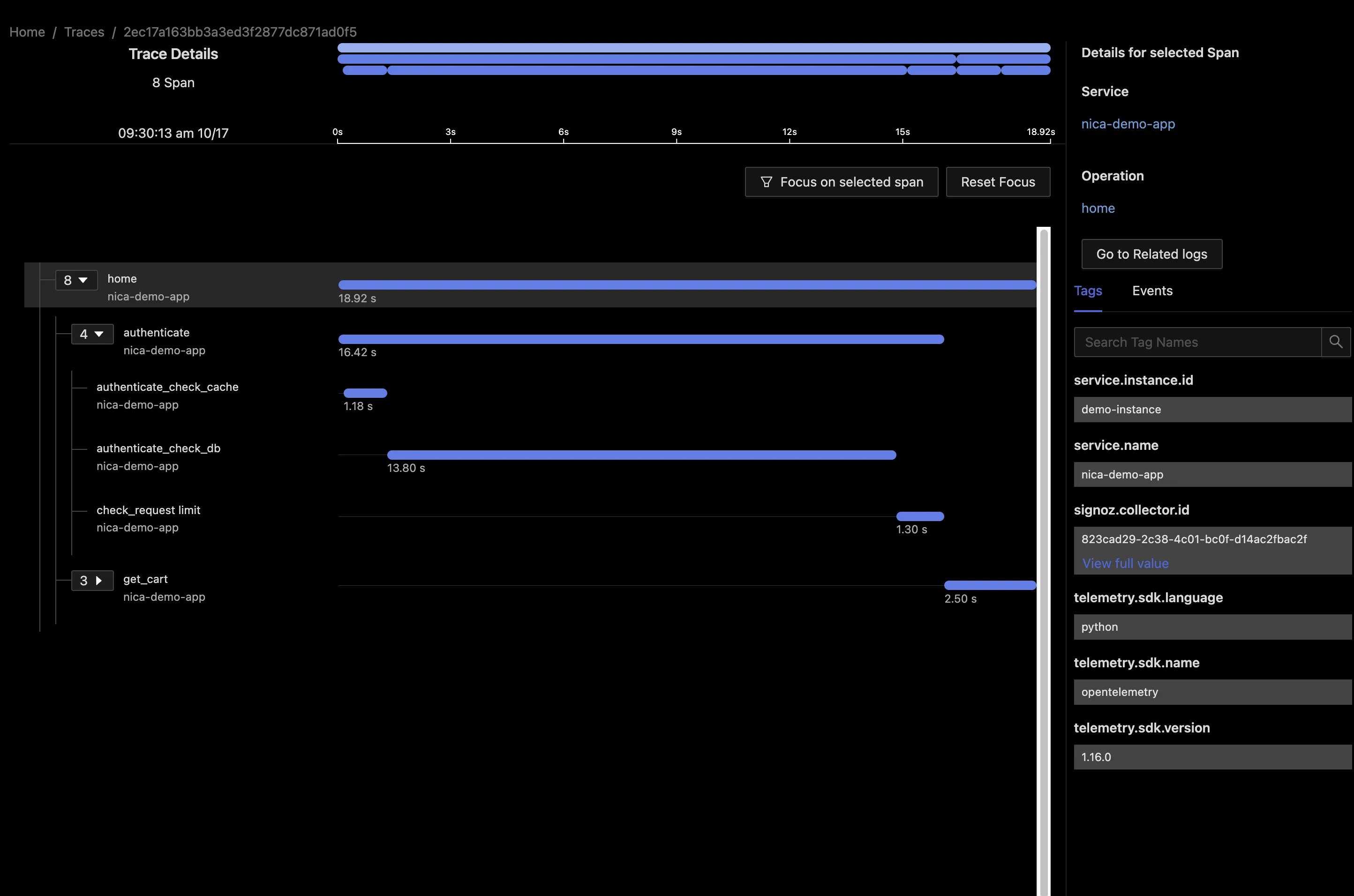
Task: Click the signoz.collector.id tag label
Action: 1131,510
